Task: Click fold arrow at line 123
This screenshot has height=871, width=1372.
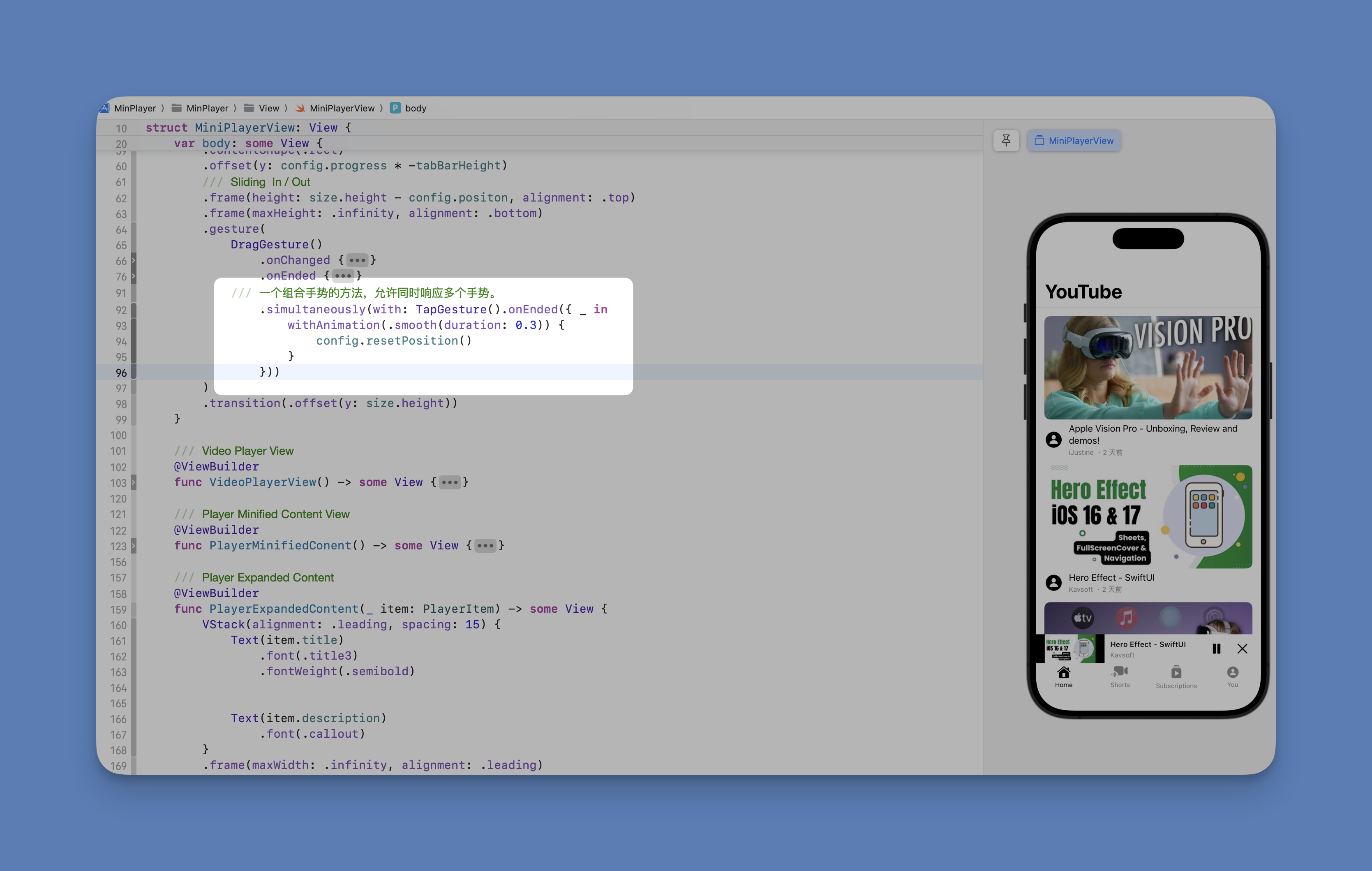Action: pyautogui.click(x=133, y=546)
